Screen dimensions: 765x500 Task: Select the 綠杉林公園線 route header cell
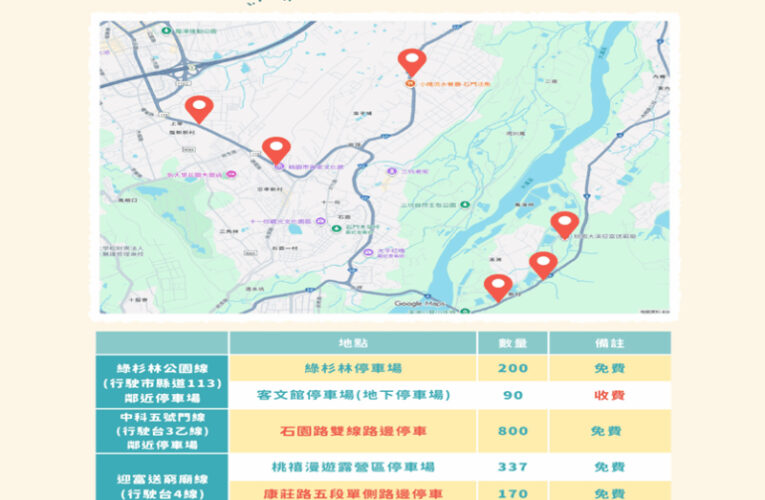click(162, 381)
